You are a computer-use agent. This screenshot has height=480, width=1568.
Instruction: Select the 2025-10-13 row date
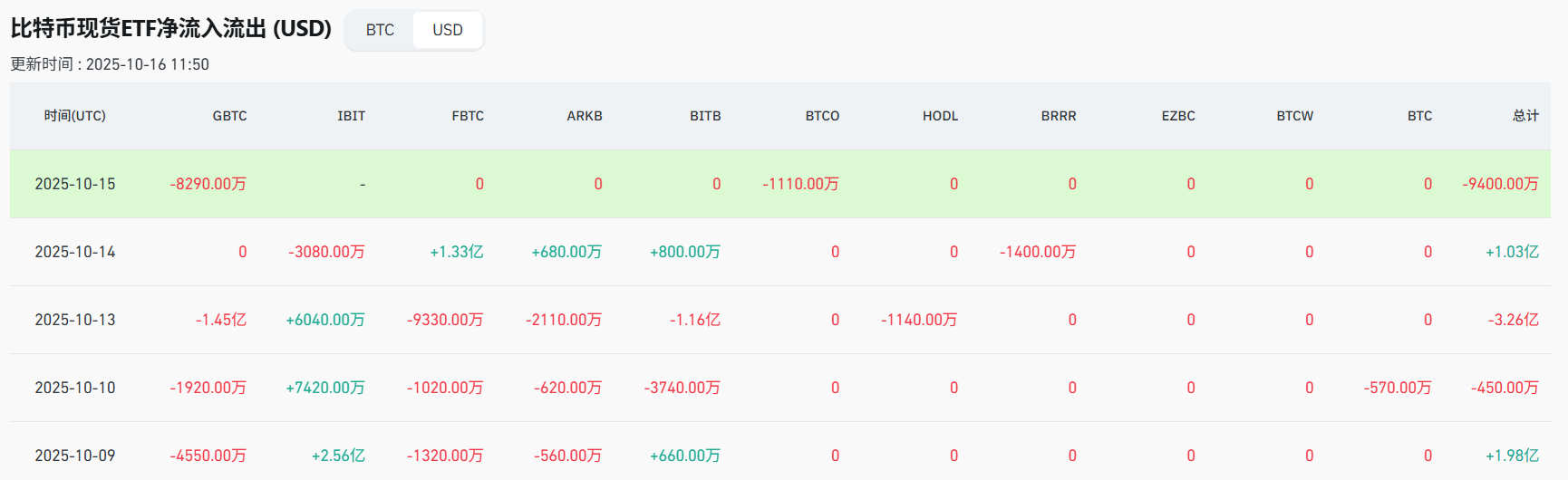click(75, 320)
